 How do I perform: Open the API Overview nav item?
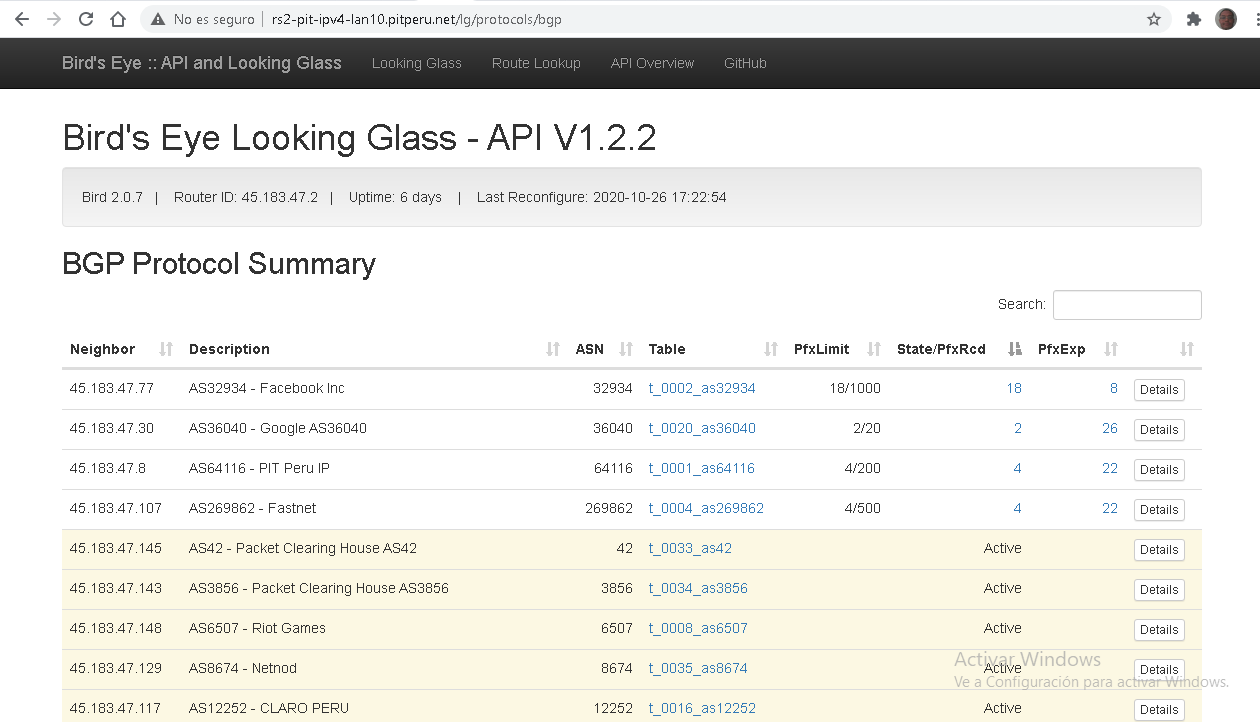[x=652, y=63]
